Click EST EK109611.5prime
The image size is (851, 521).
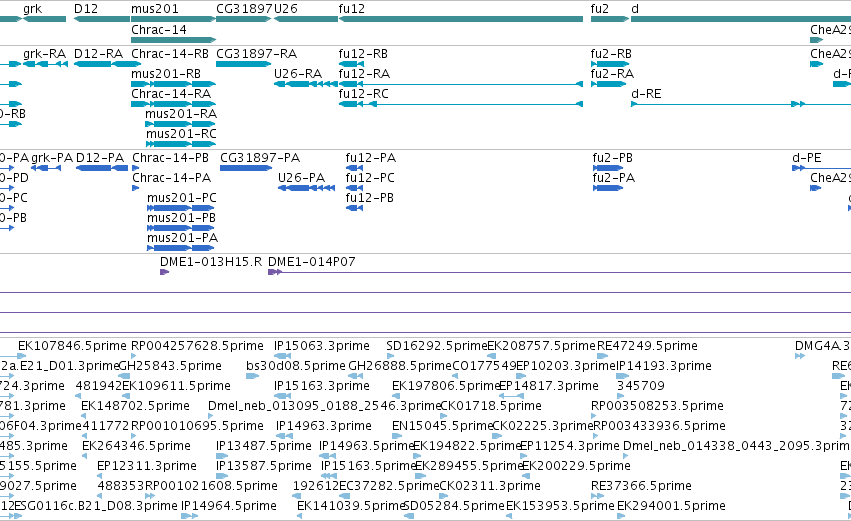(x=176, y=386)
